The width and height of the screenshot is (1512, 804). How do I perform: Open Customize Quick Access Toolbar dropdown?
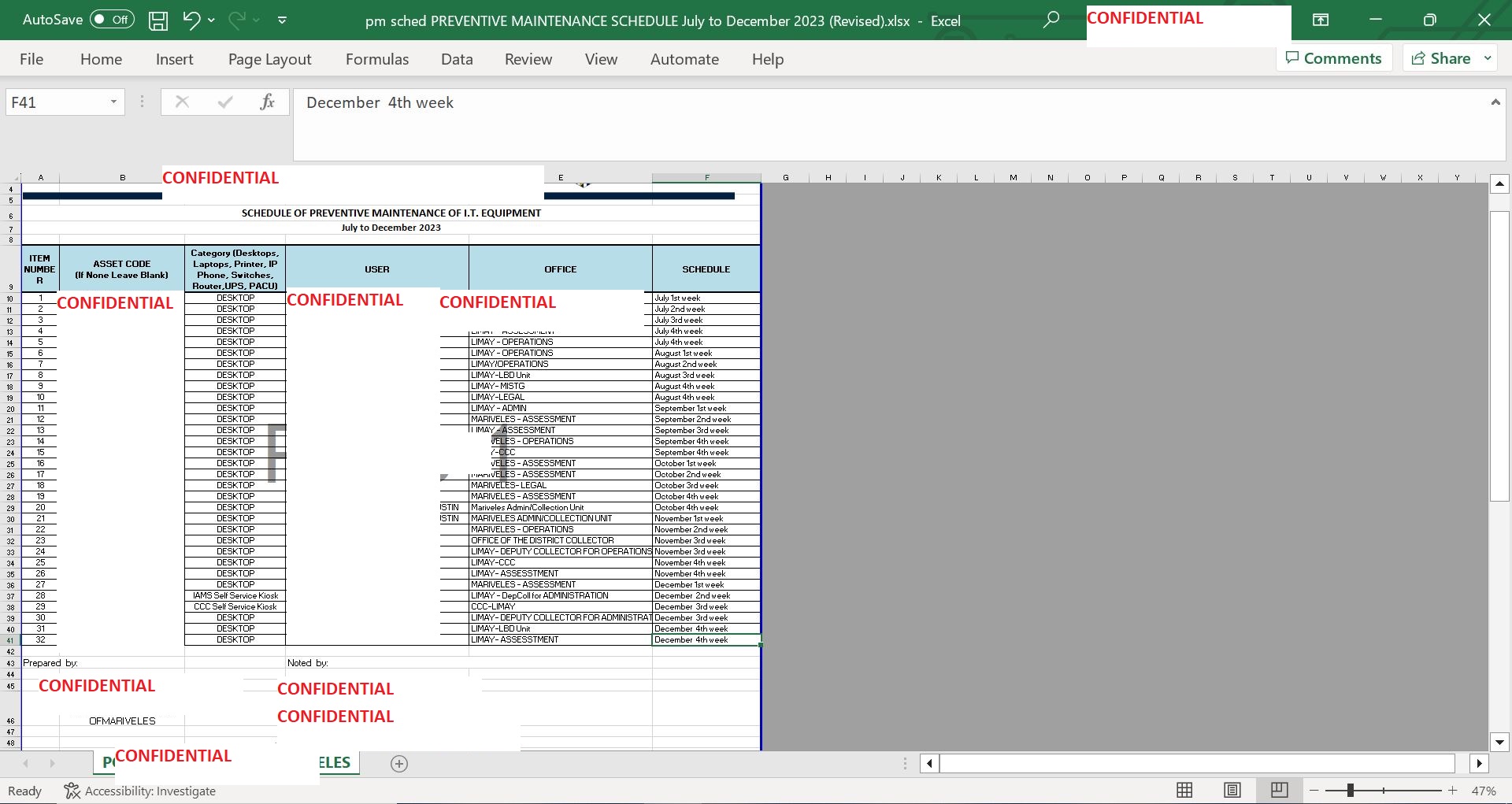click(283, 20)
